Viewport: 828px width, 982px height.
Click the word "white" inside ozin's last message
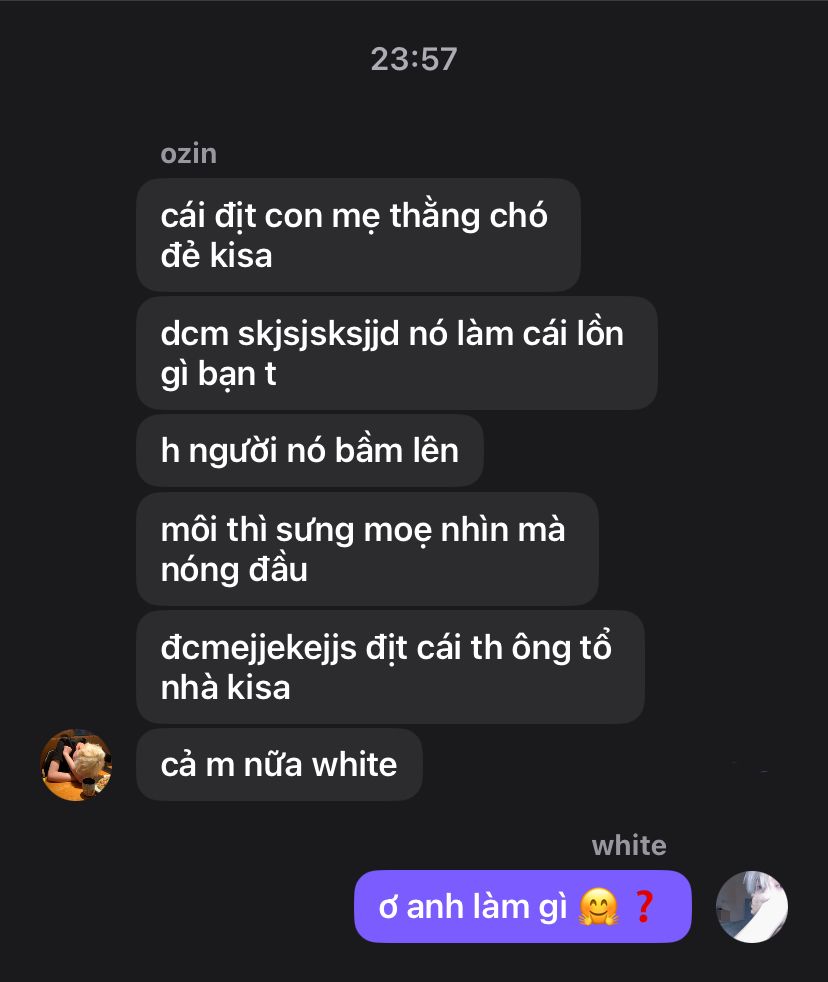(x=354, y=765)
